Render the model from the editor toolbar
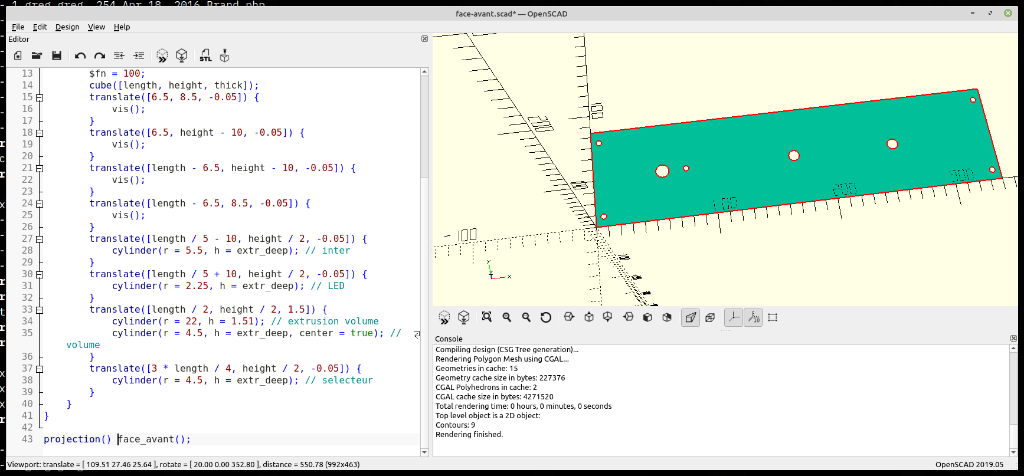This screenshot has height=476, width=1024. point(182,55)
